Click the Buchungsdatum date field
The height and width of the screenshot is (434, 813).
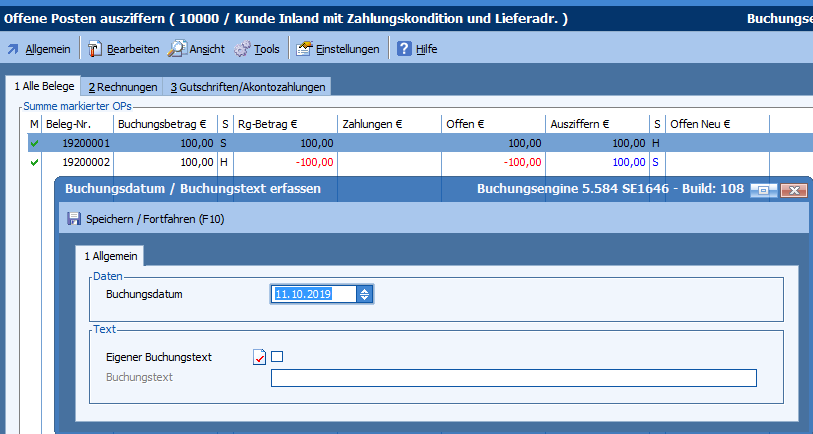click(x=314, y=294)
